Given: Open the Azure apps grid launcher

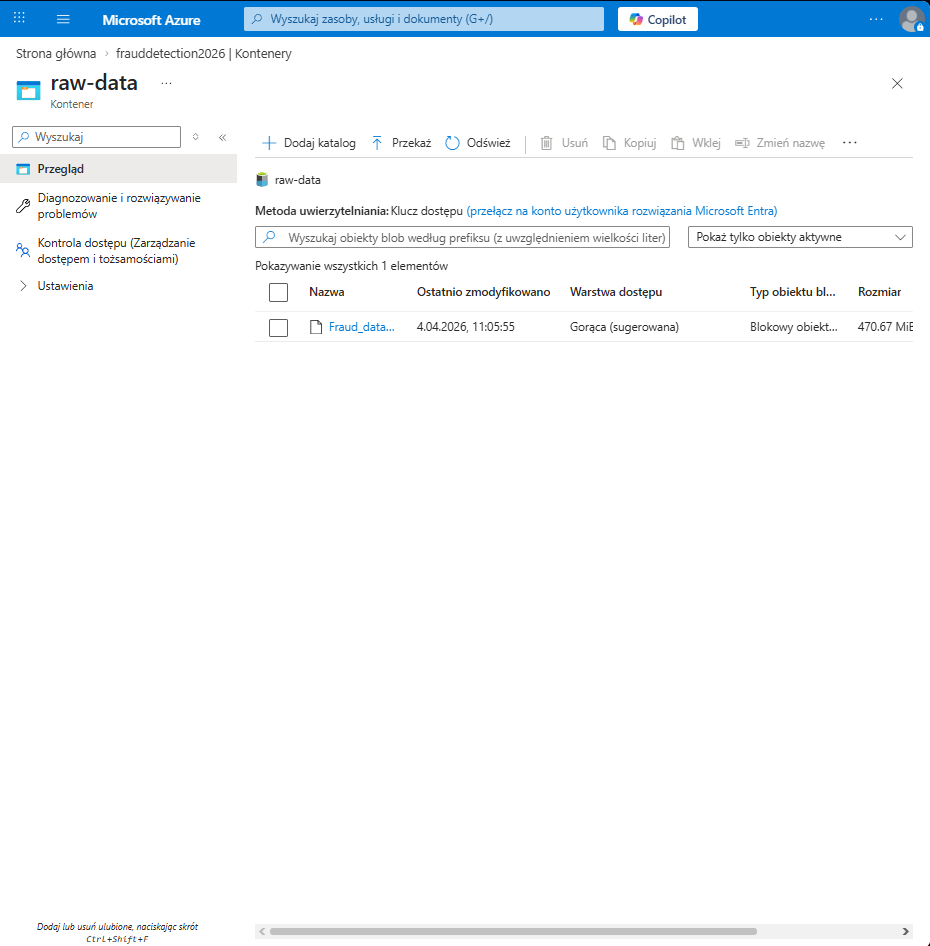Looking at the screenshot, I should coord(19,18).
